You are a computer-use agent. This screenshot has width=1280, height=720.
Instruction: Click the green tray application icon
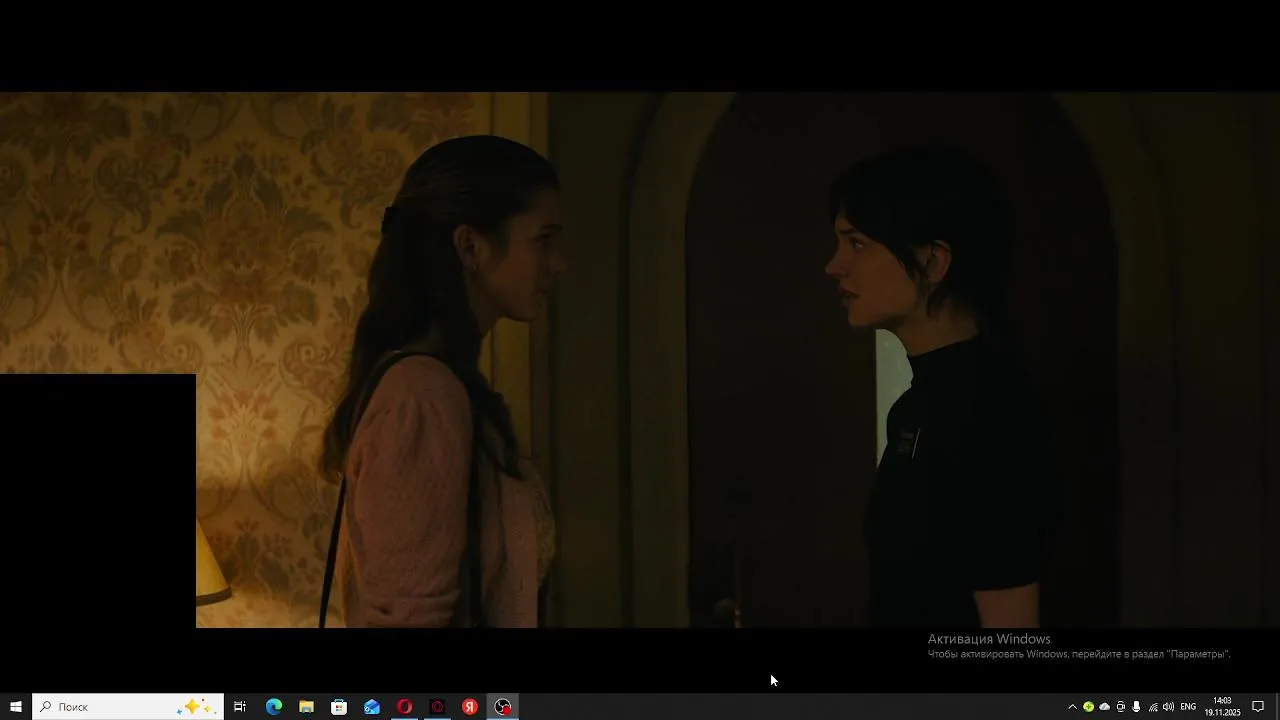[1088, 707]
